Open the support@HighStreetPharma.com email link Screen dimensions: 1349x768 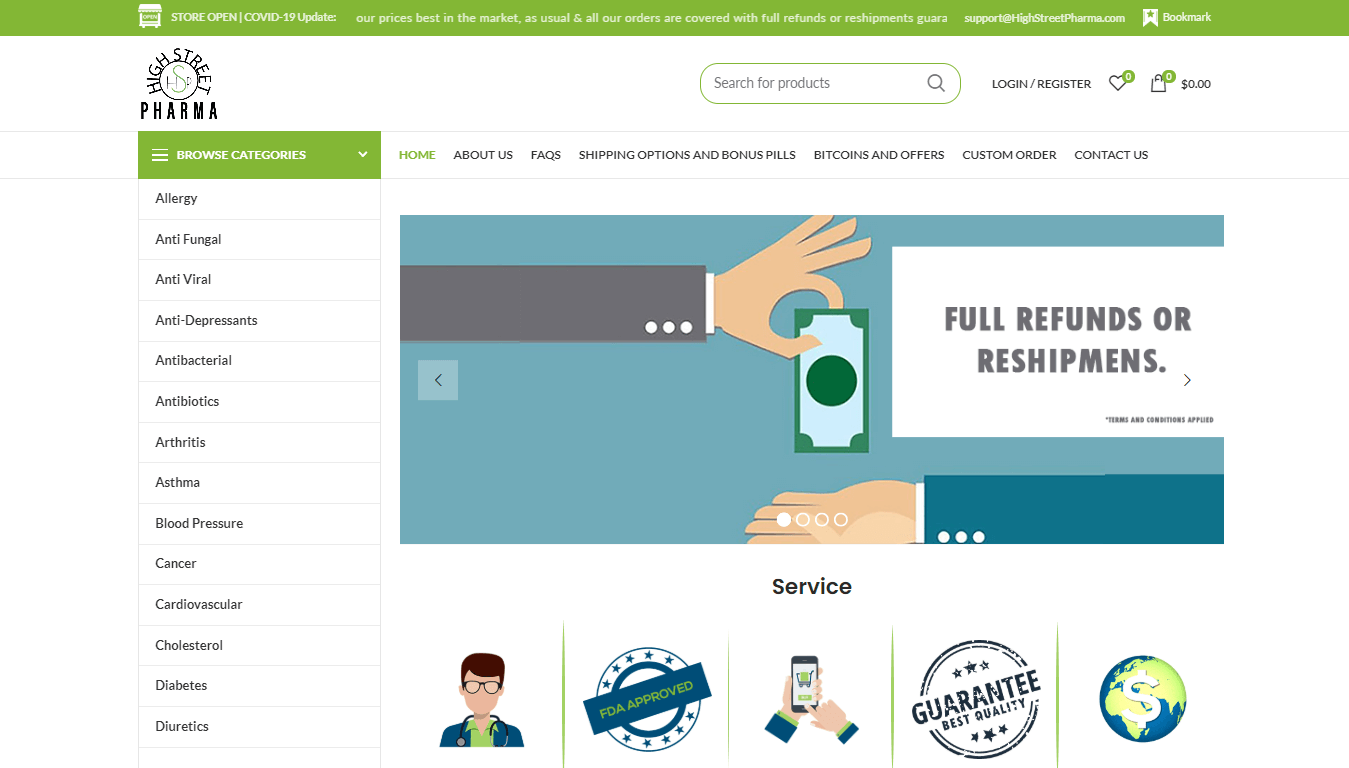coord(1043,17)
